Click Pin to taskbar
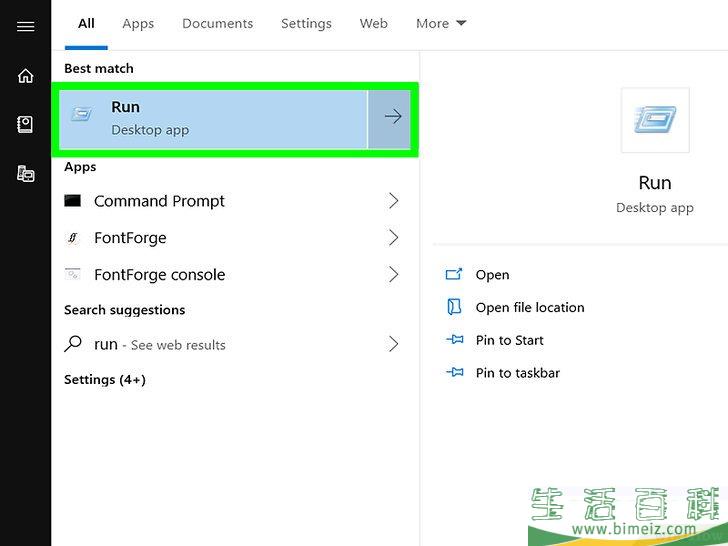The height and width of the screenshot is (546, 728). click(518, 373)
